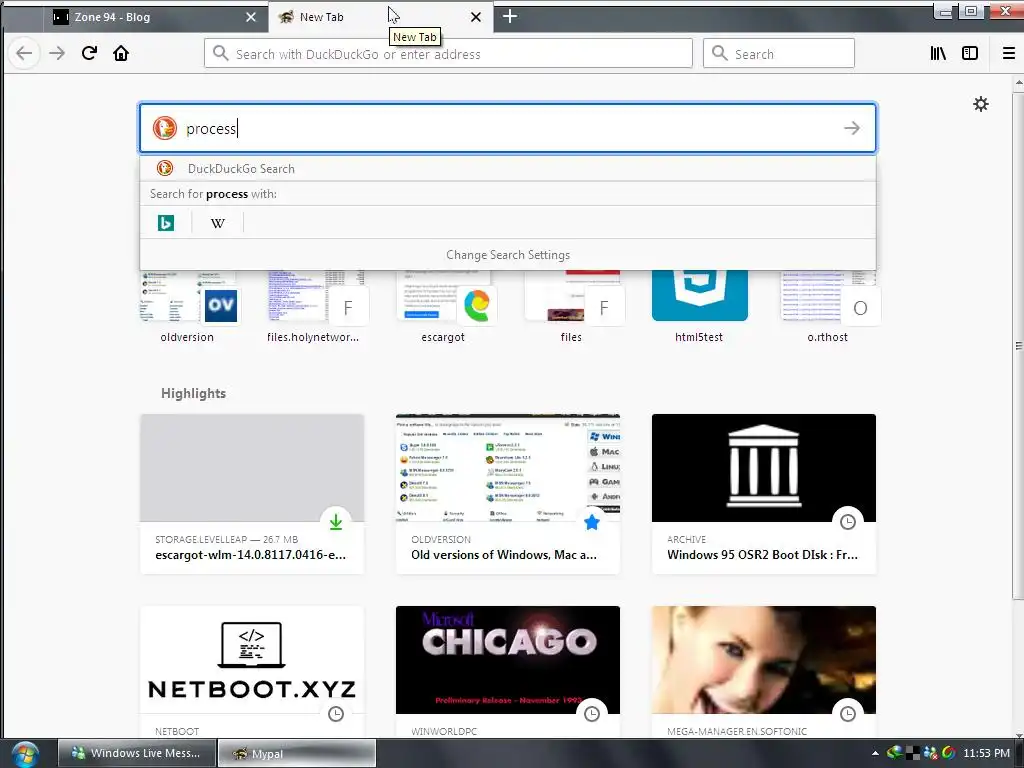Open the Windows Start orb
Screen dimensions: 1024x768
click(x=24, y=754)
